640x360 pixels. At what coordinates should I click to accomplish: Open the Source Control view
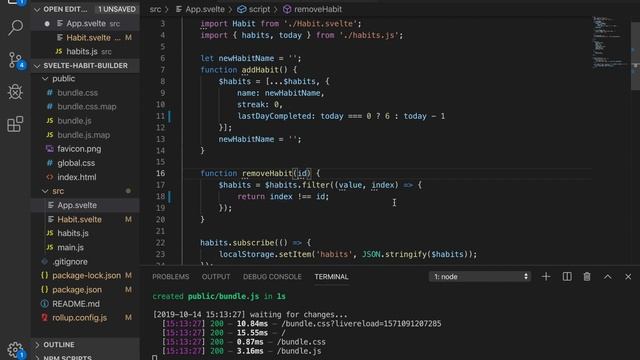click(x=16, y=60)
